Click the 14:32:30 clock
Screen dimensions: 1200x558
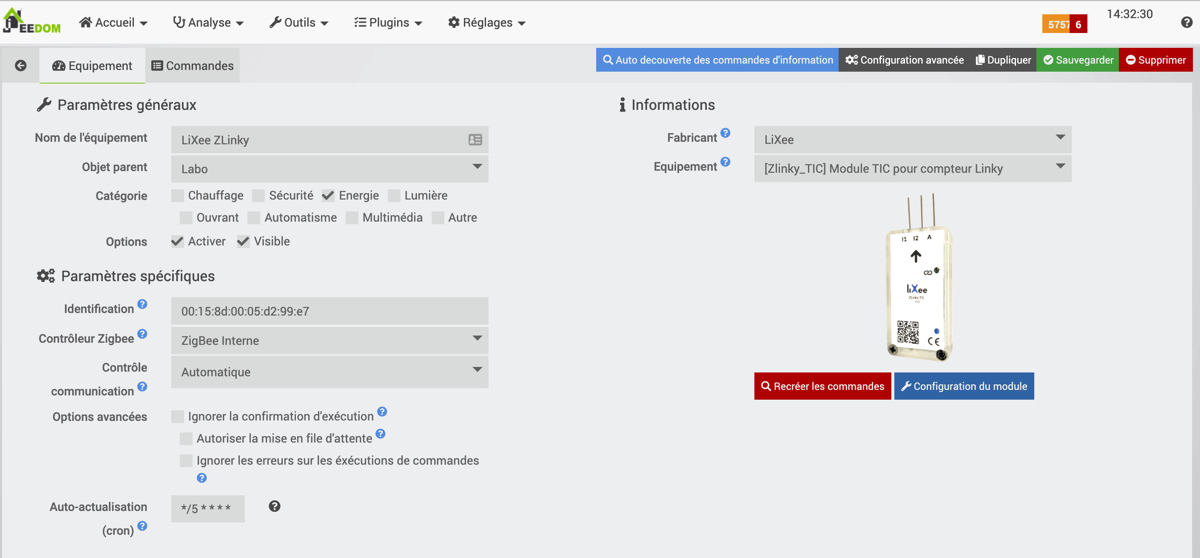click(x=1130, y=15)
